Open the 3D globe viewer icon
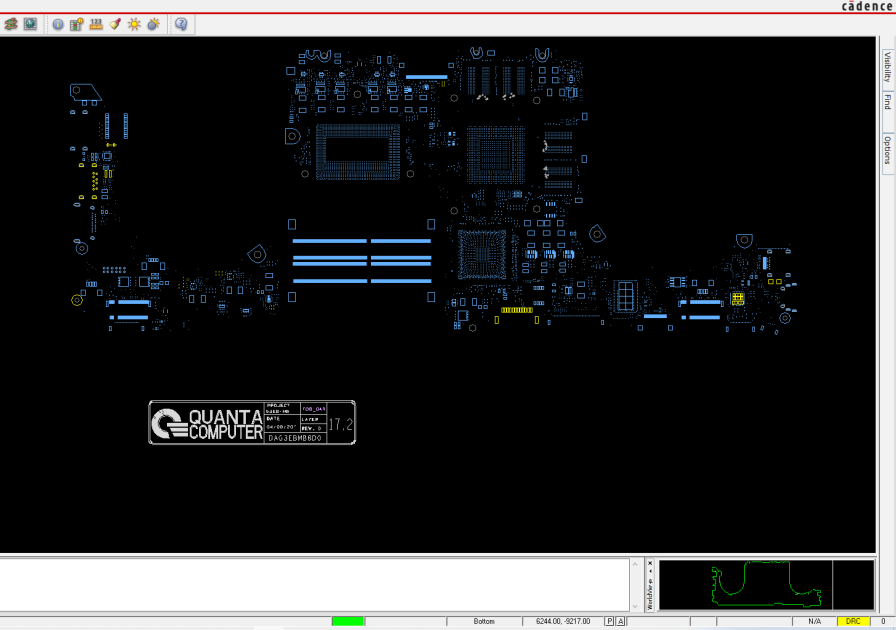 [x=30, y=24]
